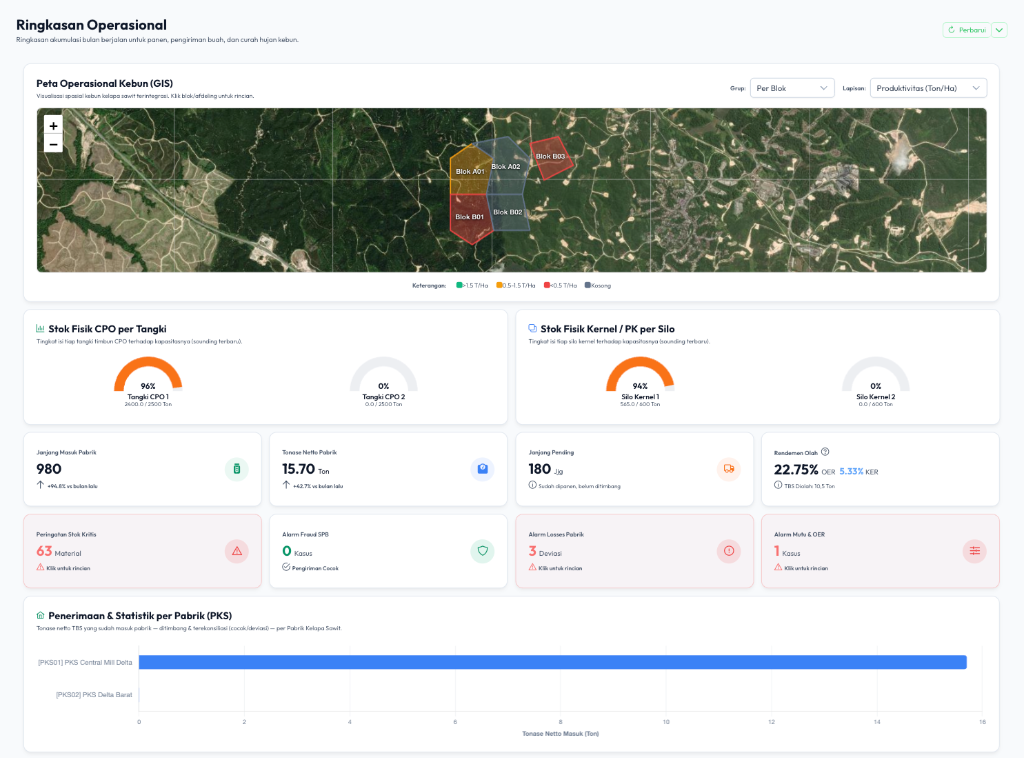
Task: Open 'Klik untuk rincian' under 63 Material
Action: click(x=68, y=568)
